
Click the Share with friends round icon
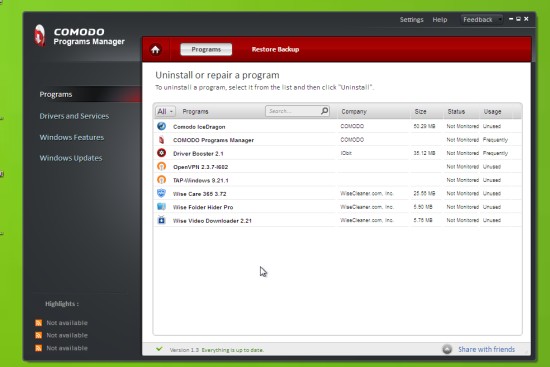point(447,349)
